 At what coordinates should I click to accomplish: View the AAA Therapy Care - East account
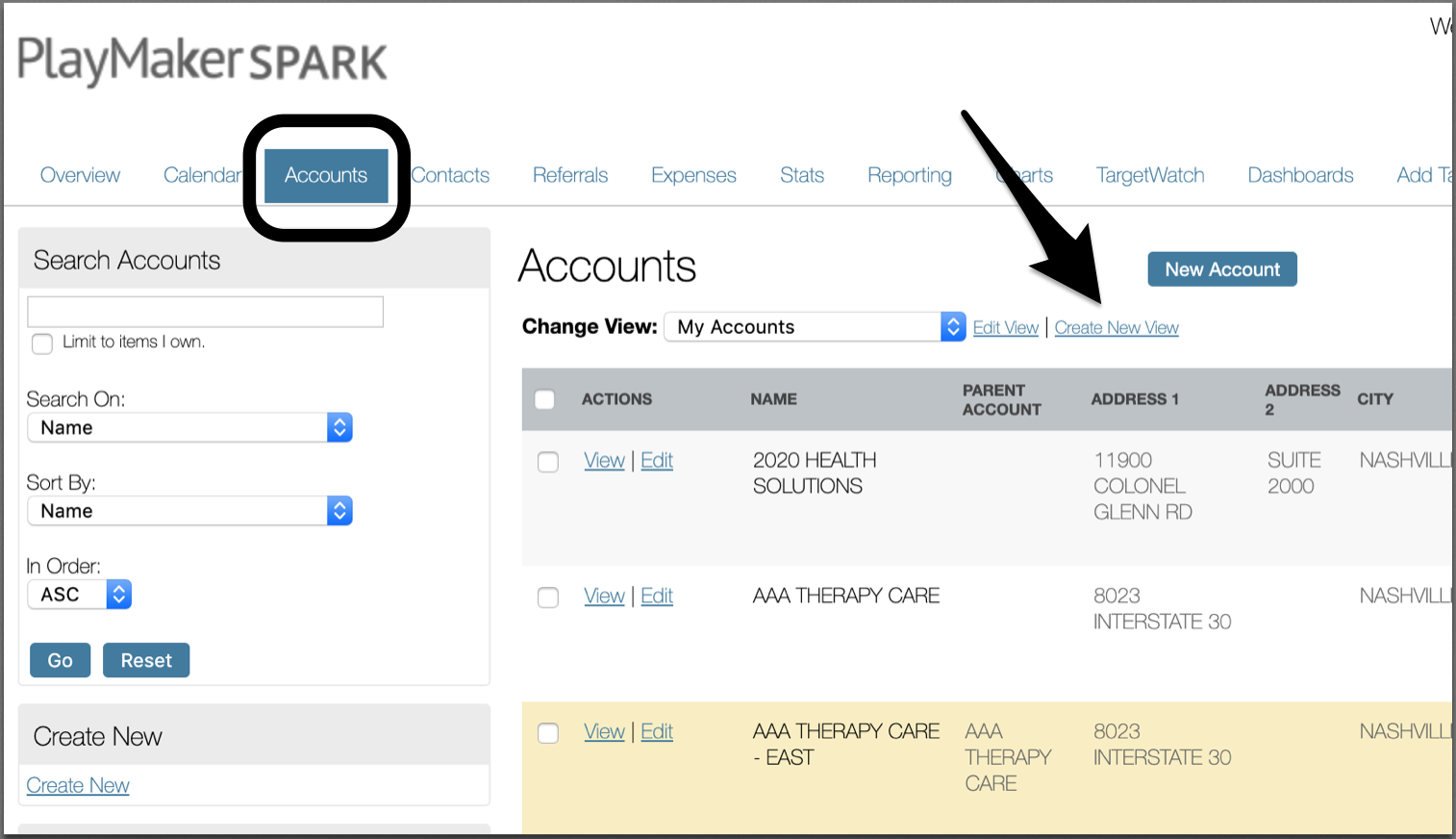click(604, 732)
